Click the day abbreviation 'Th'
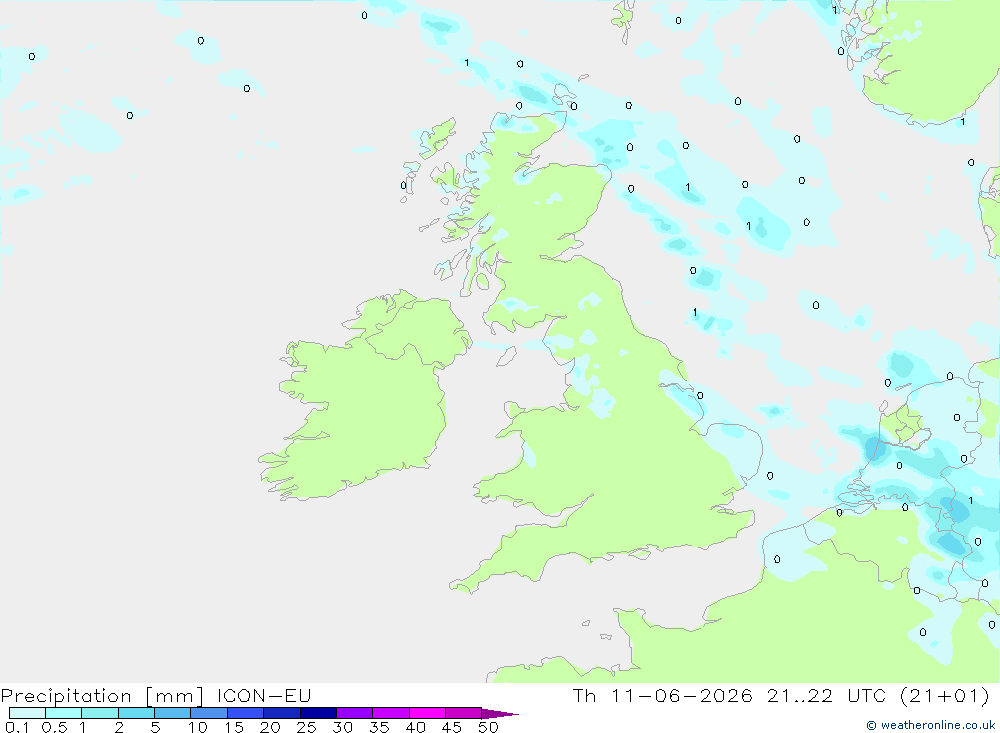The width and height of the screenshot is (1000, 733). point(584,695)
